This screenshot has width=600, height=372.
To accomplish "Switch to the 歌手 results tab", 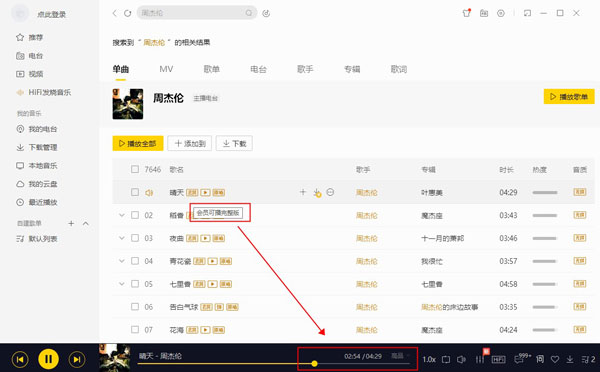I will [305, 69].
